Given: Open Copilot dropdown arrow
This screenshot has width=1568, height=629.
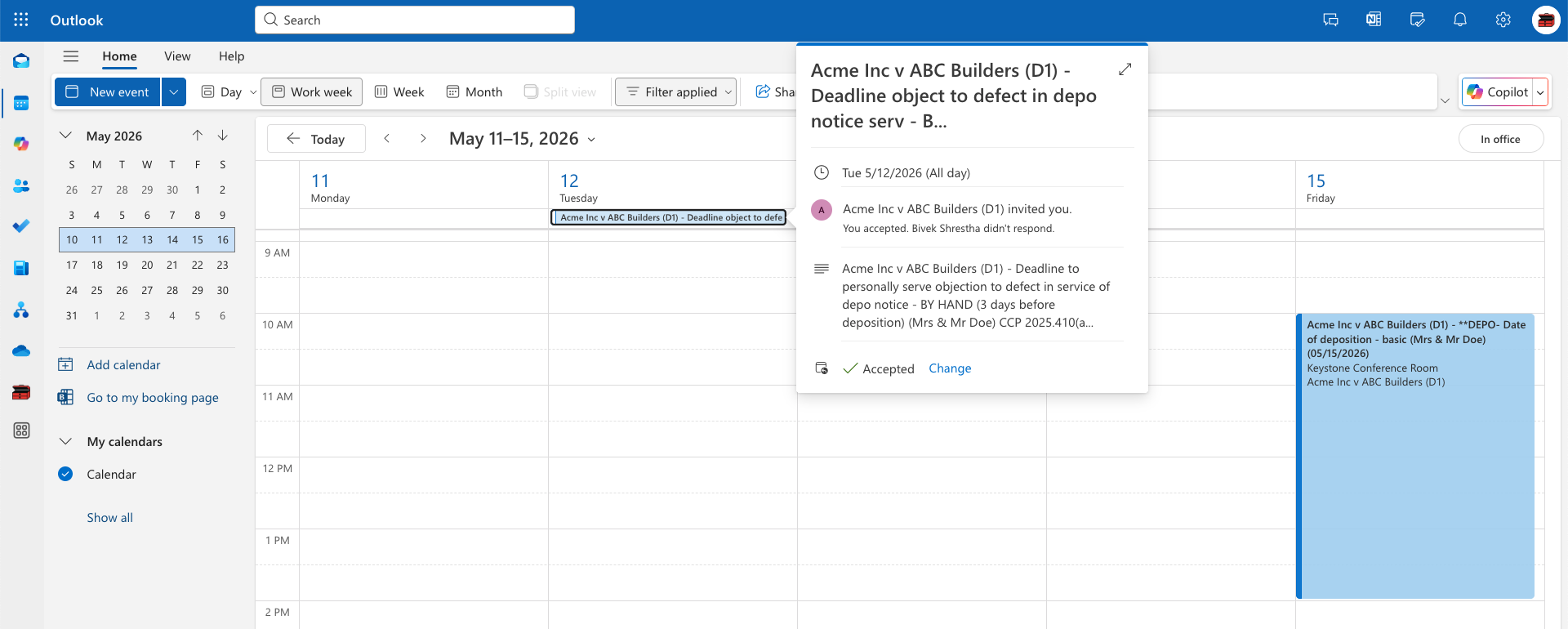Looking at the screenshot, I should pos(1540,92).
